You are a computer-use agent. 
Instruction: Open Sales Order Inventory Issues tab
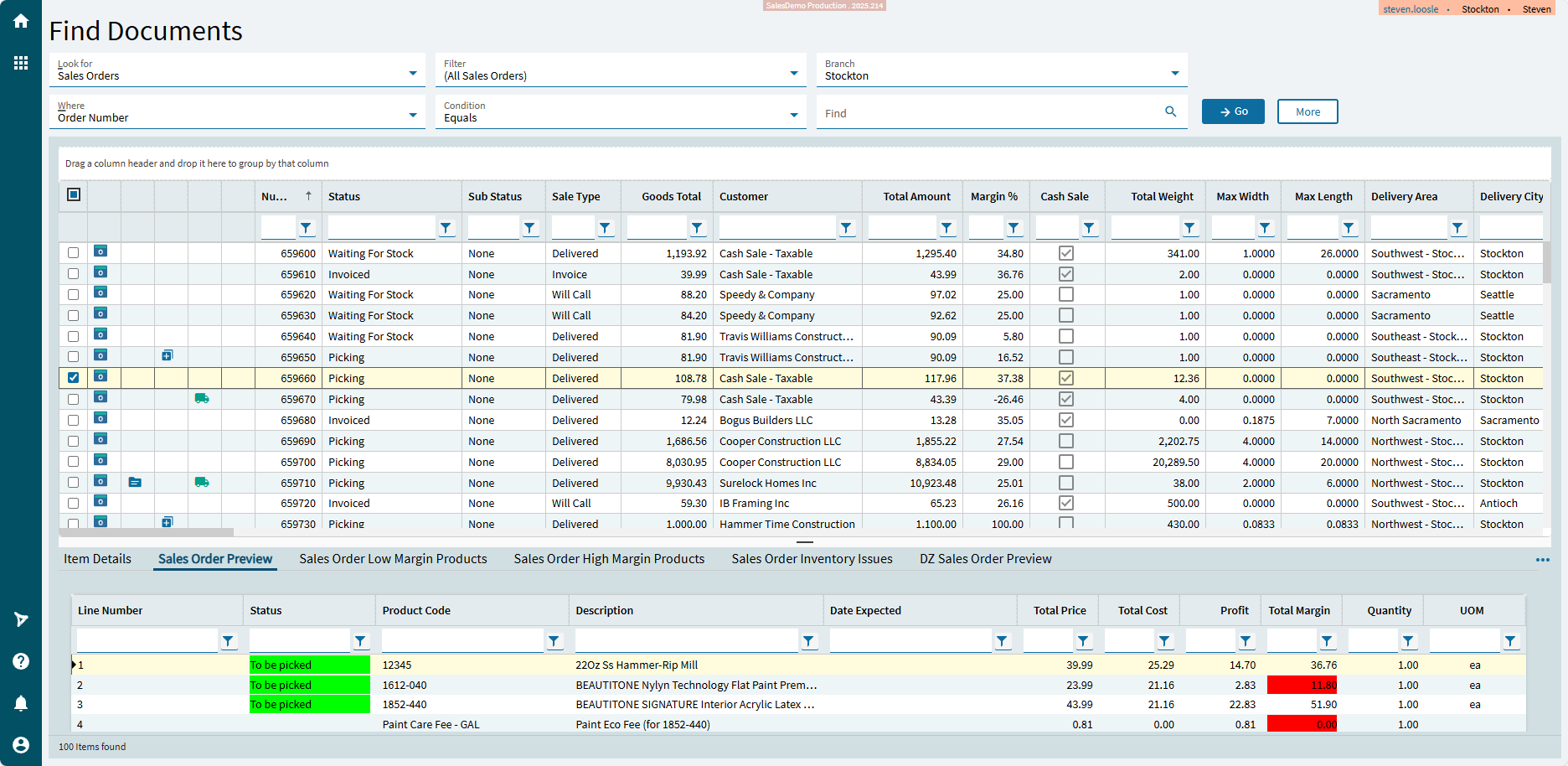[x=812, y=559]
